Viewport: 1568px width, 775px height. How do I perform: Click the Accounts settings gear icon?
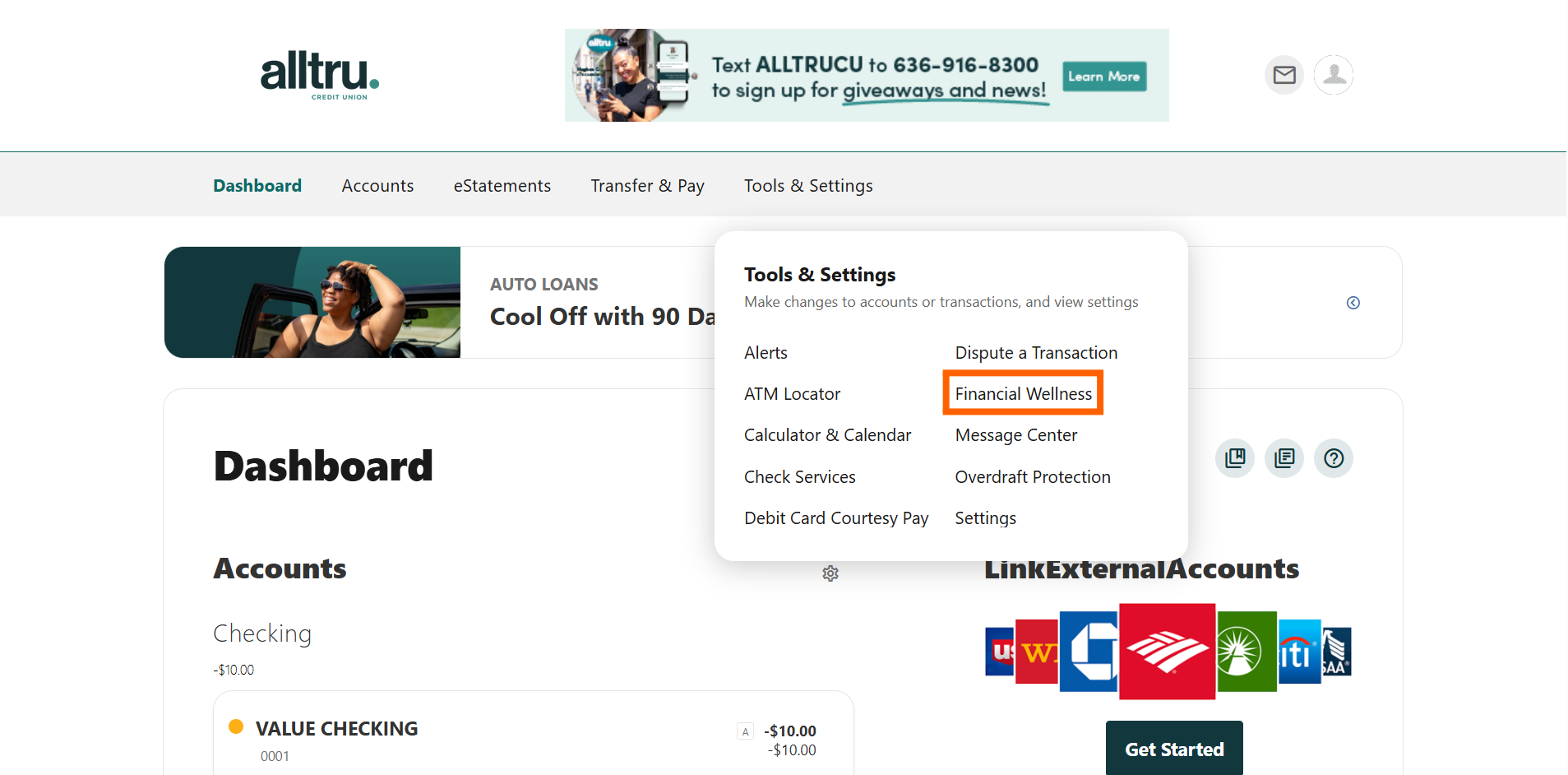(830, 573)
